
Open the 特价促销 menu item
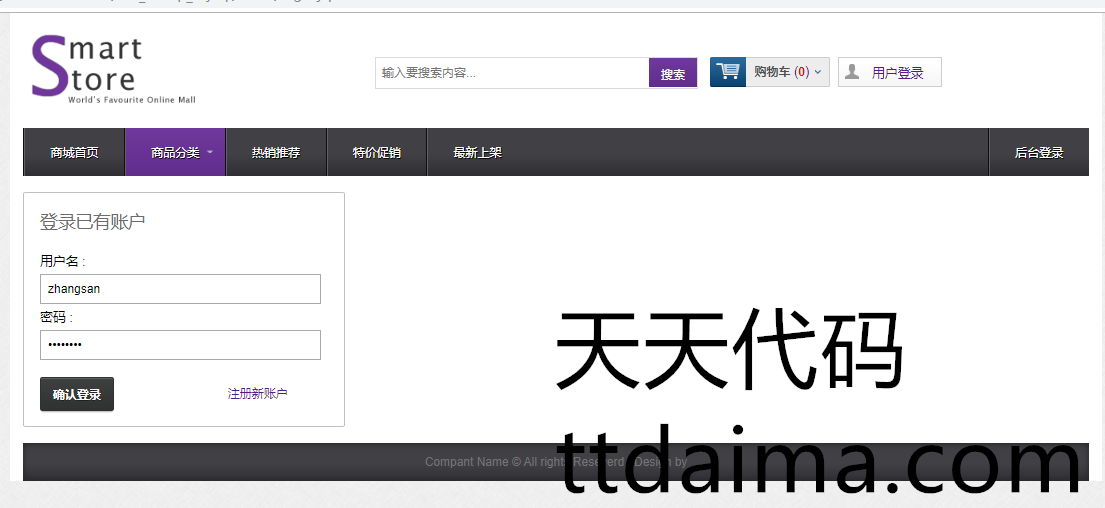click(x=377, y=153)
